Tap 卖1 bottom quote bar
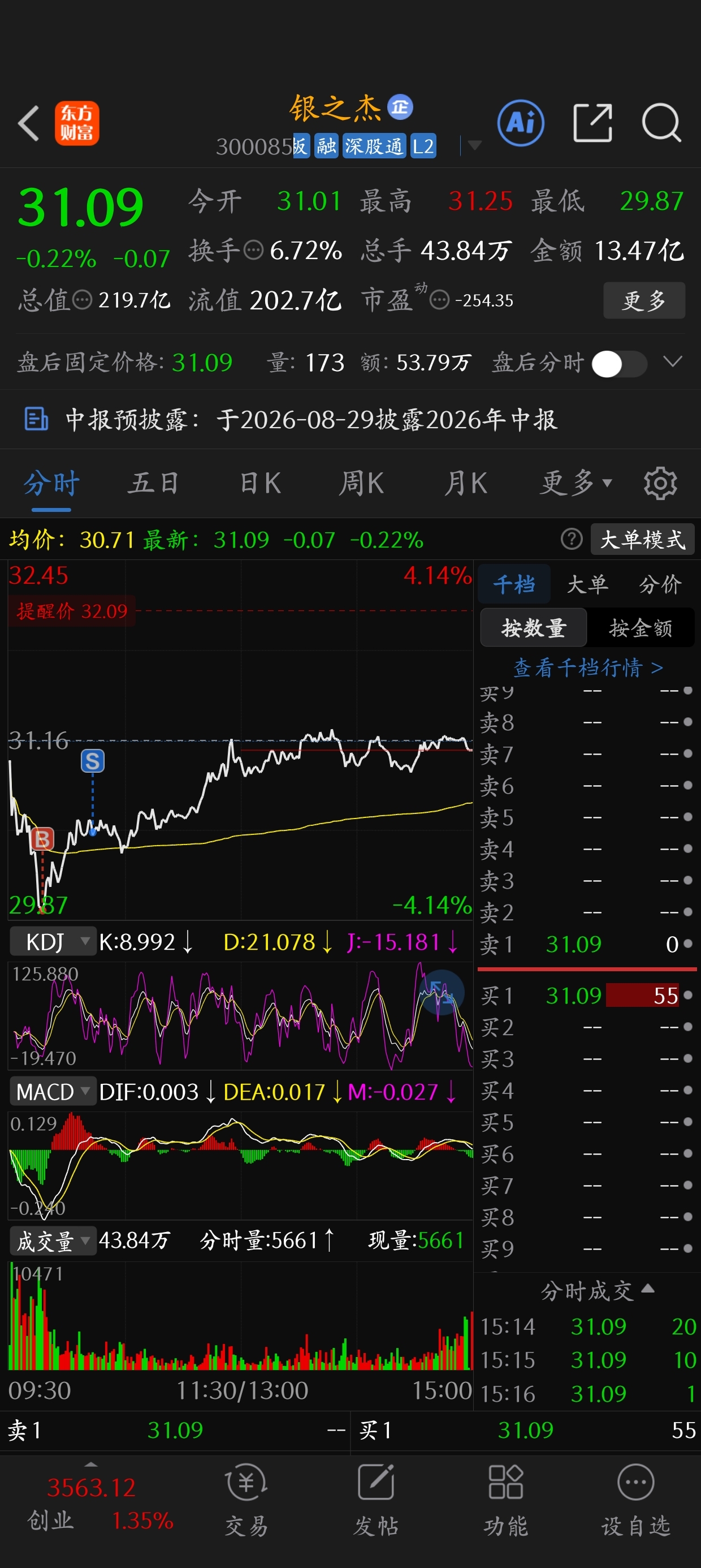701x1568 pixels. pos(175,1431)
